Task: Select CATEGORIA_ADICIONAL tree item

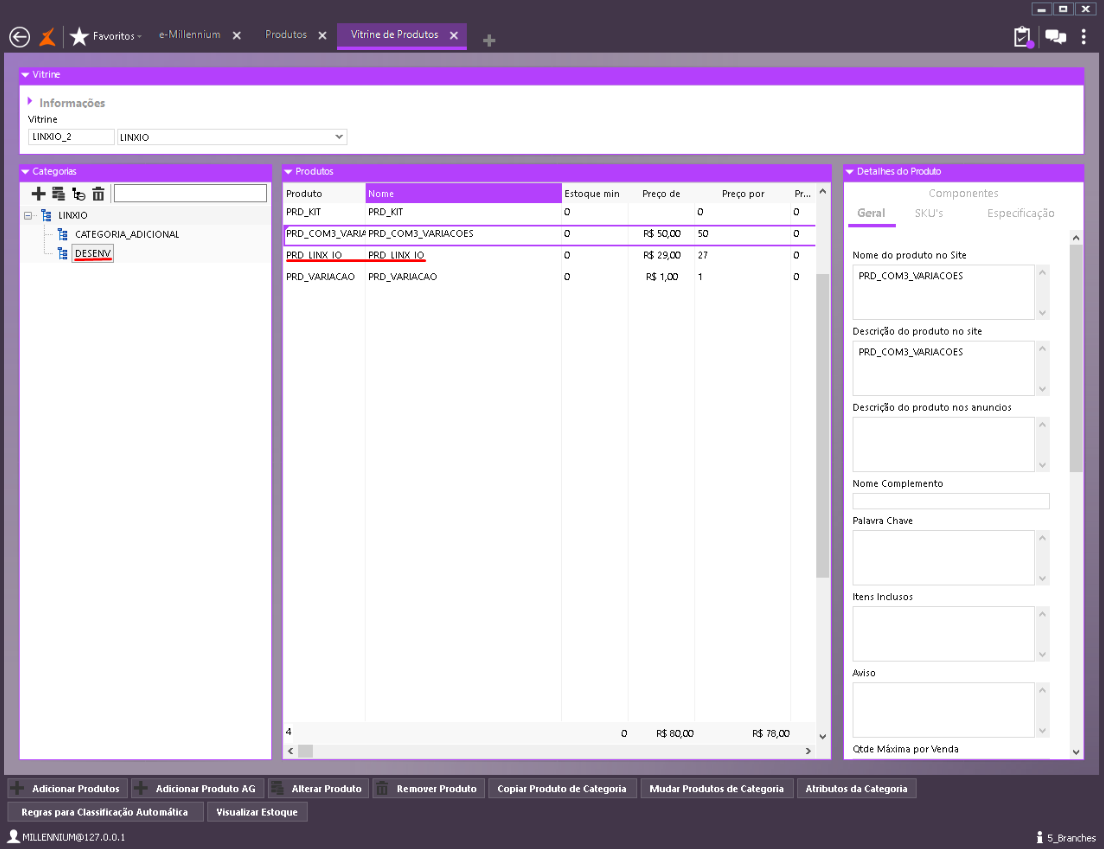Action: [x=127, y=235]
